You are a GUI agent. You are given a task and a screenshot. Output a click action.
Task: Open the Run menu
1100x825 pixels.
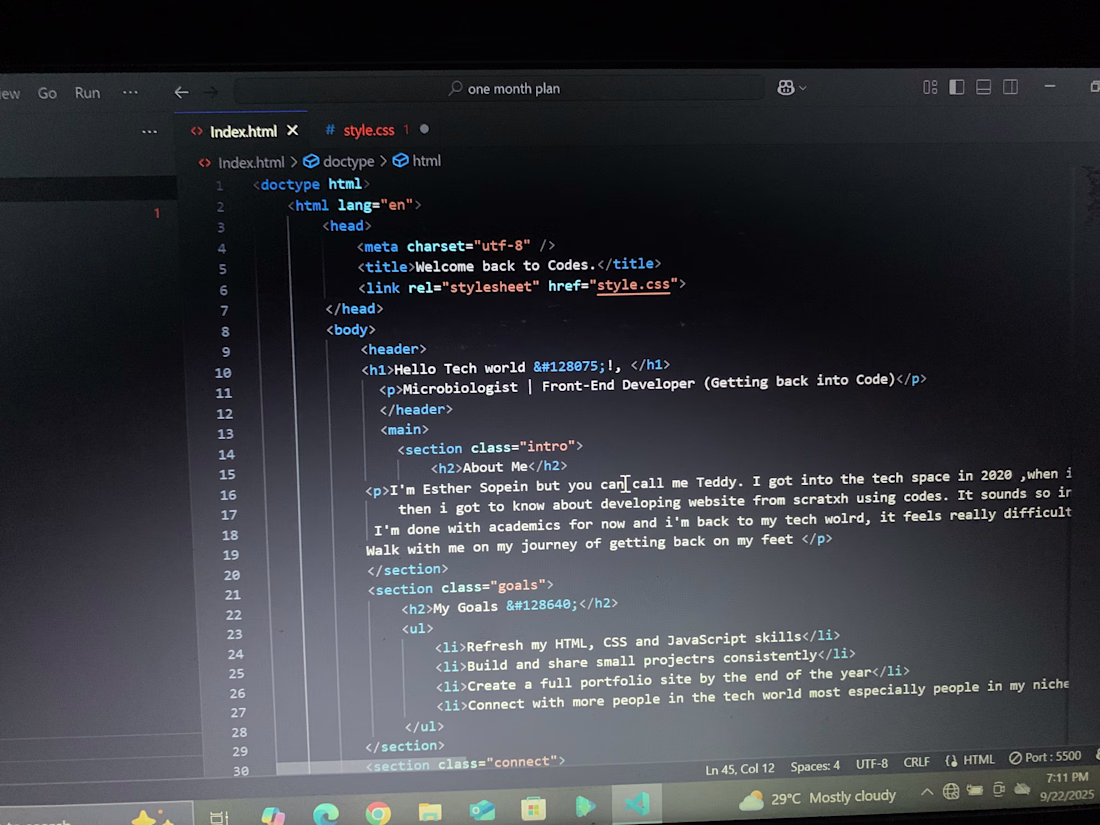click(x=88, y=93)
